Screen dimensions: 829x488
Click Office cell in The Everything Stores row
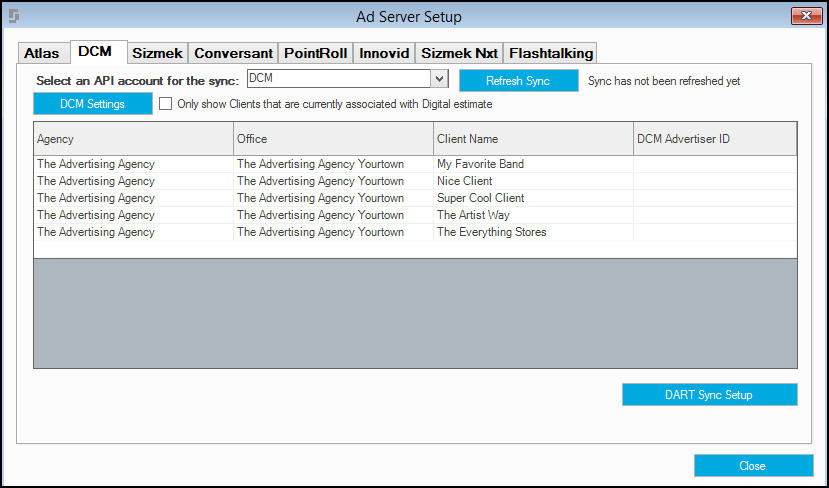(x=333, y=232)
